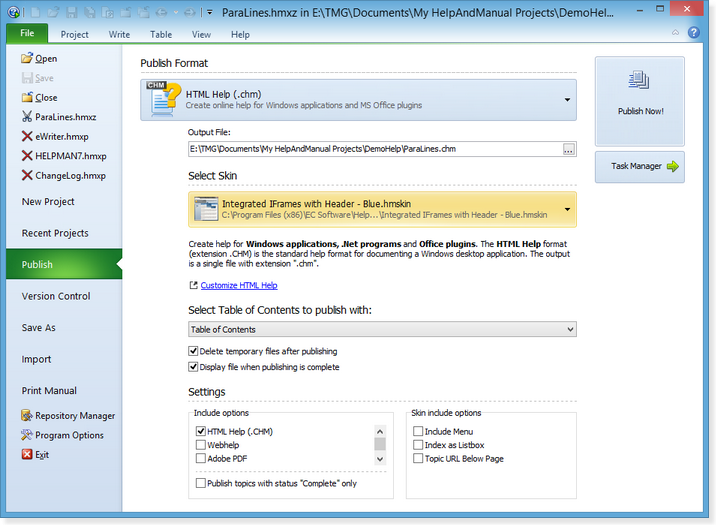Open recent project eWriter.hmxp
The image size is (716, 525).
pyautogui.click(x=63, y=137)
